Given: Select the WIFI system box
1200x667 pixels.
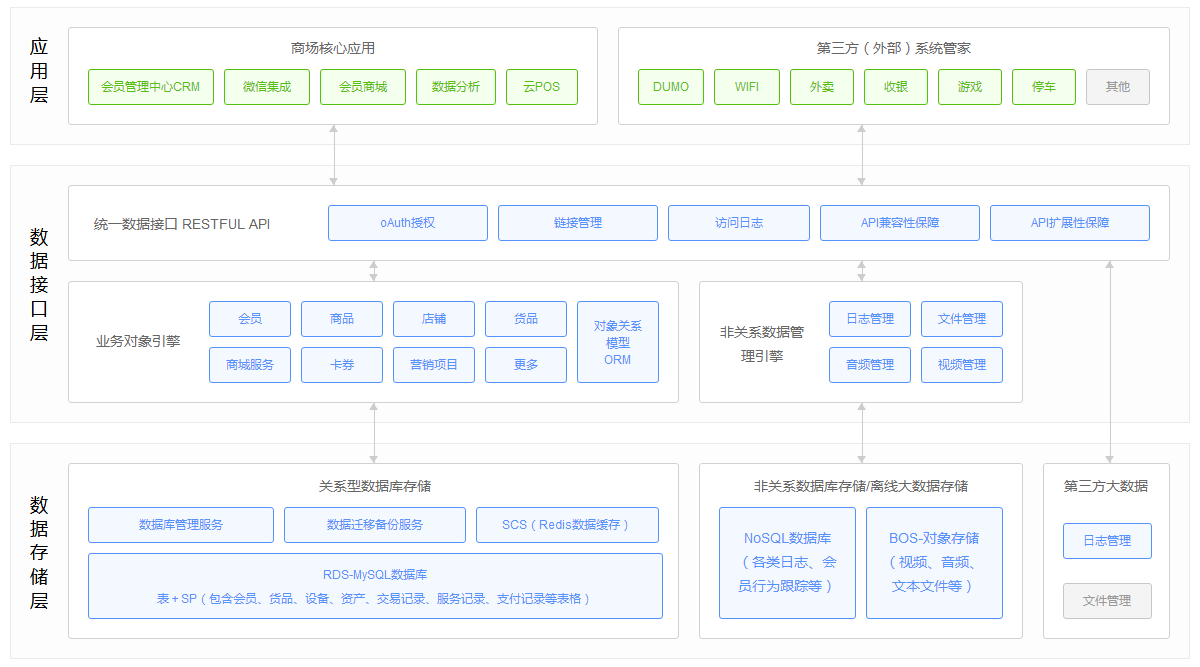Looking at the screenshot, I should 746,87.
